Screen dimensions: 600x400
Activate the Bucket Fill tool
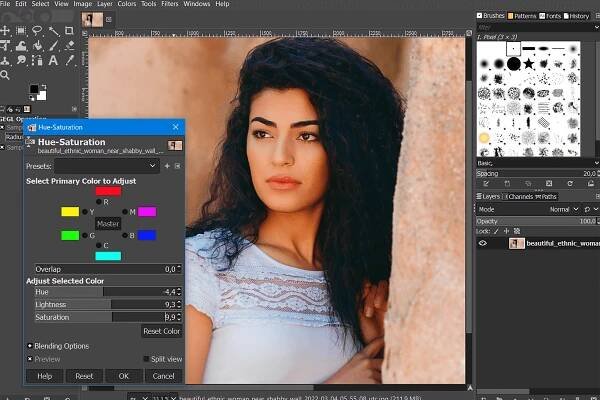point(37,45)
